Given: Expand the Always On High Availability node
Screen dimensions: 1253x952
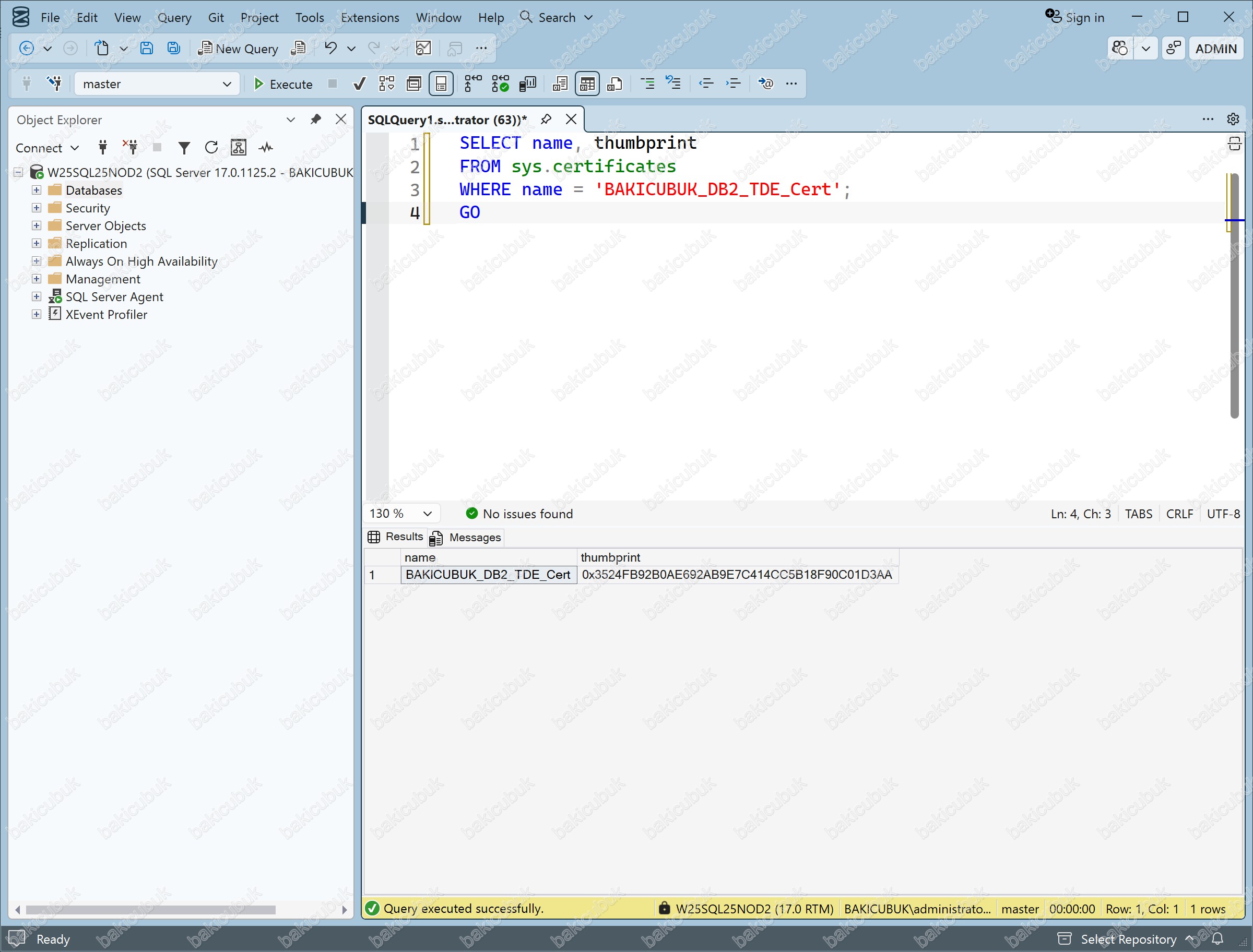Looking at the screenshot, I should click(36, 261).
